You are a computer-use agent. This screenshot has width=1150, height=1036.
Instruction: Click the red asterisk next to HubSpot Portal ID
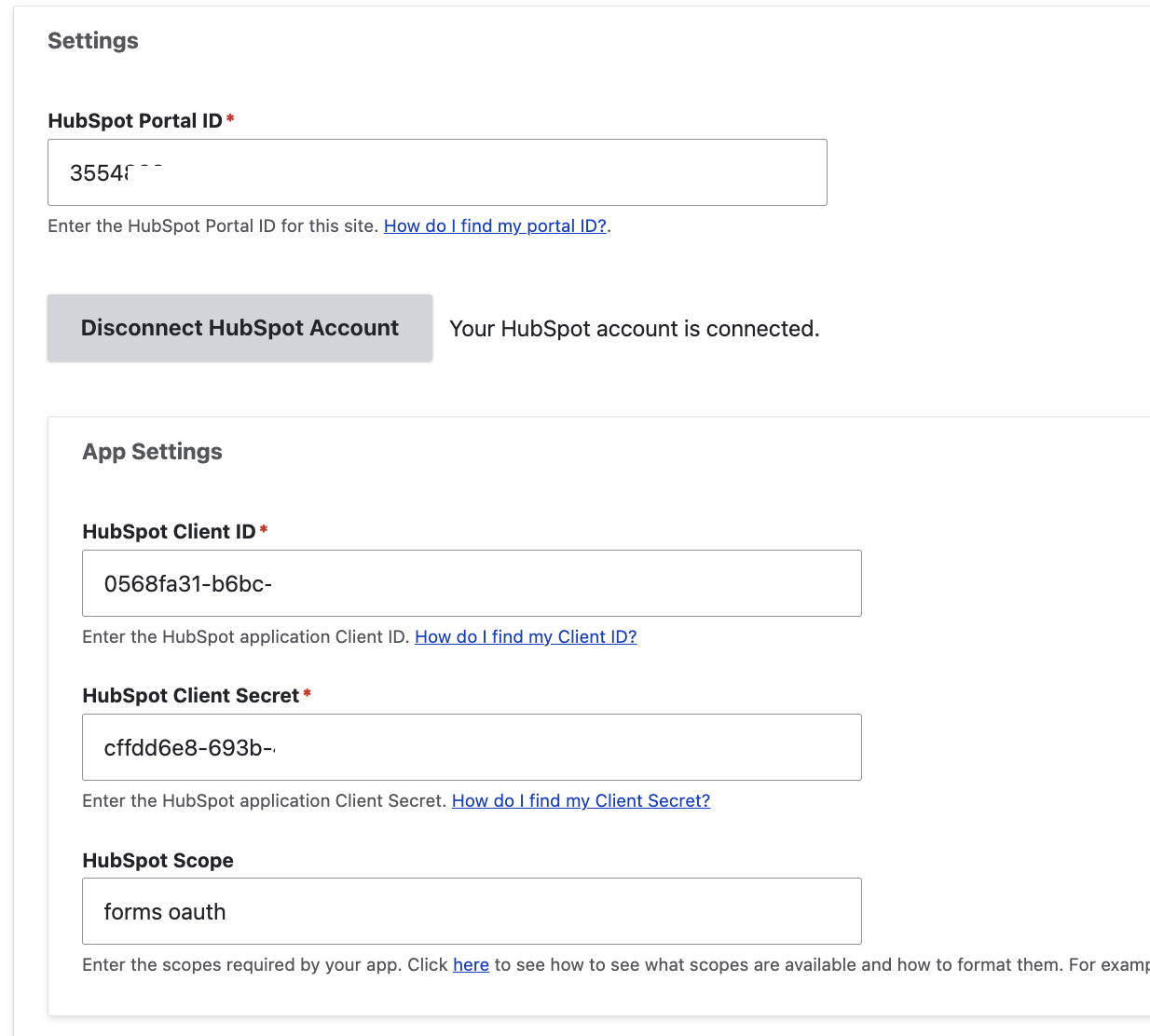[x=229, y=118]
